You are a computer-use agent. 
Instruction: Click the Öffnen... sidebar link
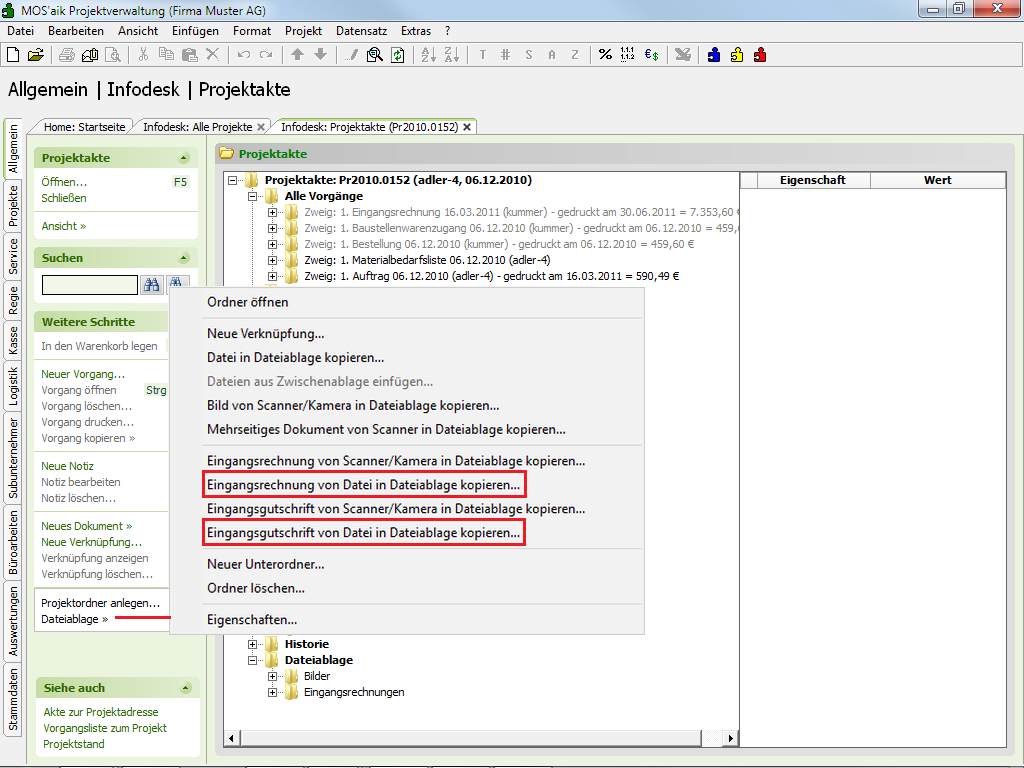point(64,182)
